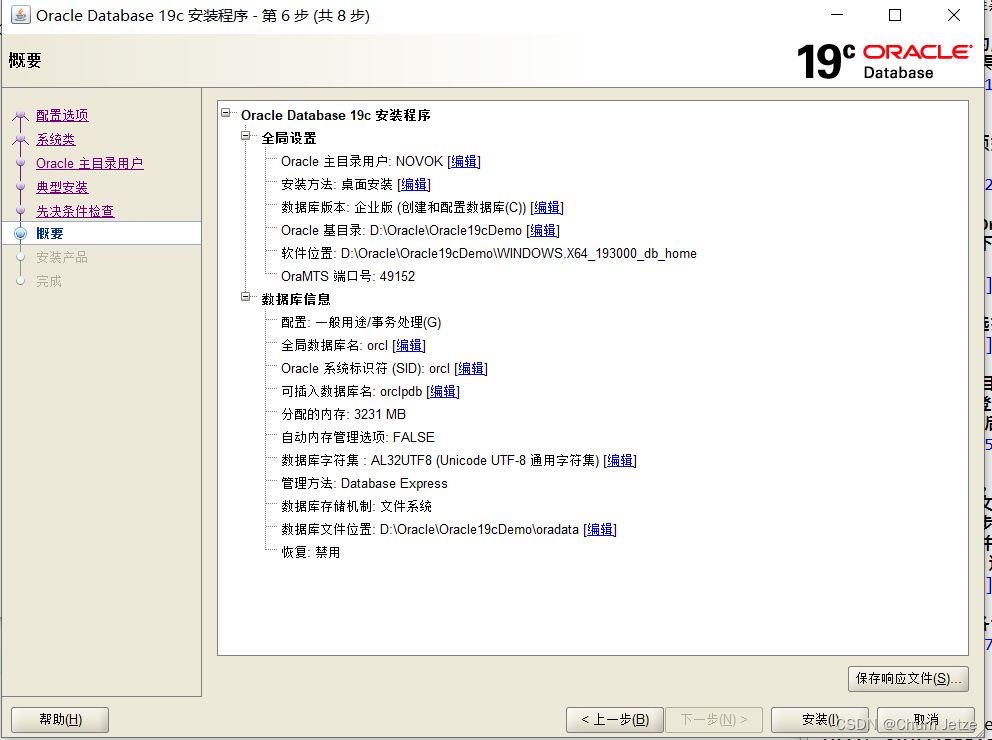This screenshot has height=740, width=992.
Task: Open the 典型安装 step
Action: point(62,187)
